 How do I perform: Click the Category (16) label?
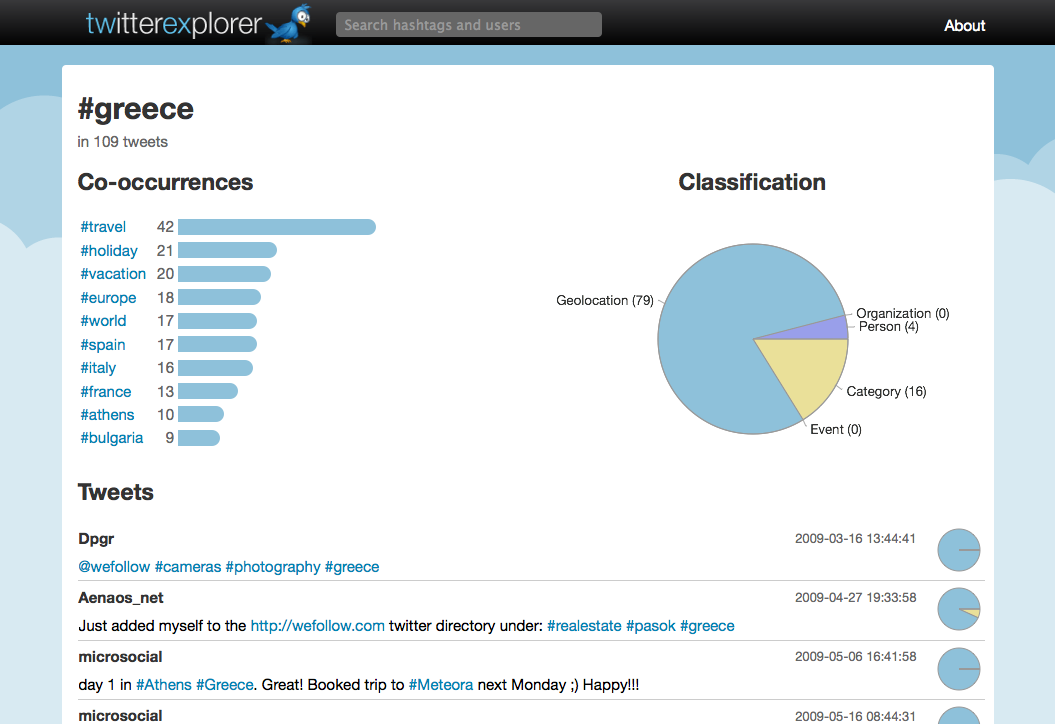point(886,392)
